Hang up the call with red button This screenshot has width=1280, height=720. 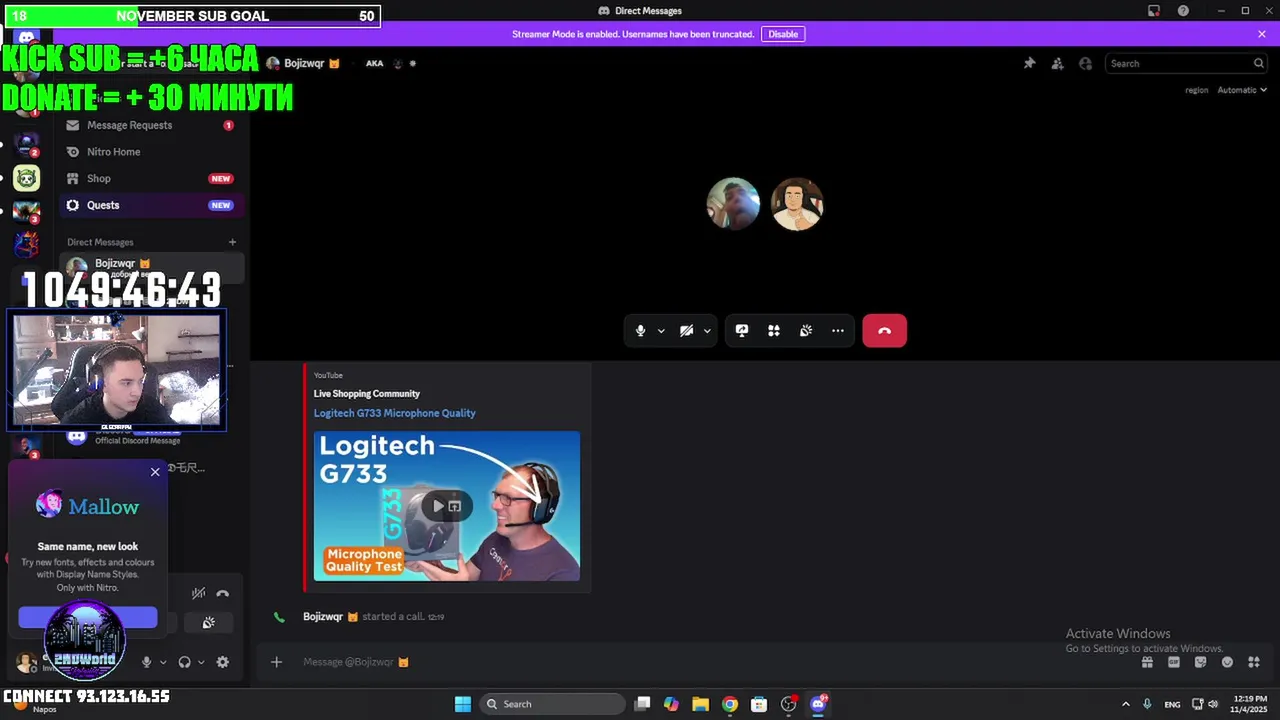(x=885, y=331)
